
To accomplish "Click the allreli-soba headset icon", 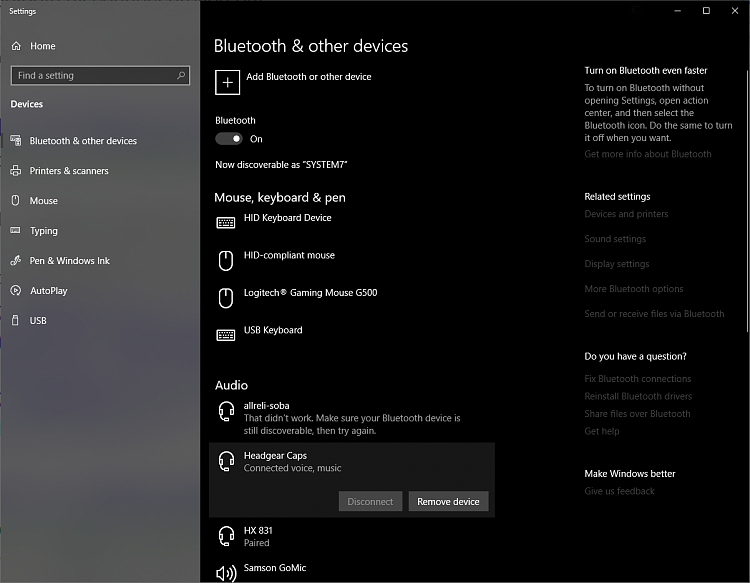I will click(x=226, y=411).
